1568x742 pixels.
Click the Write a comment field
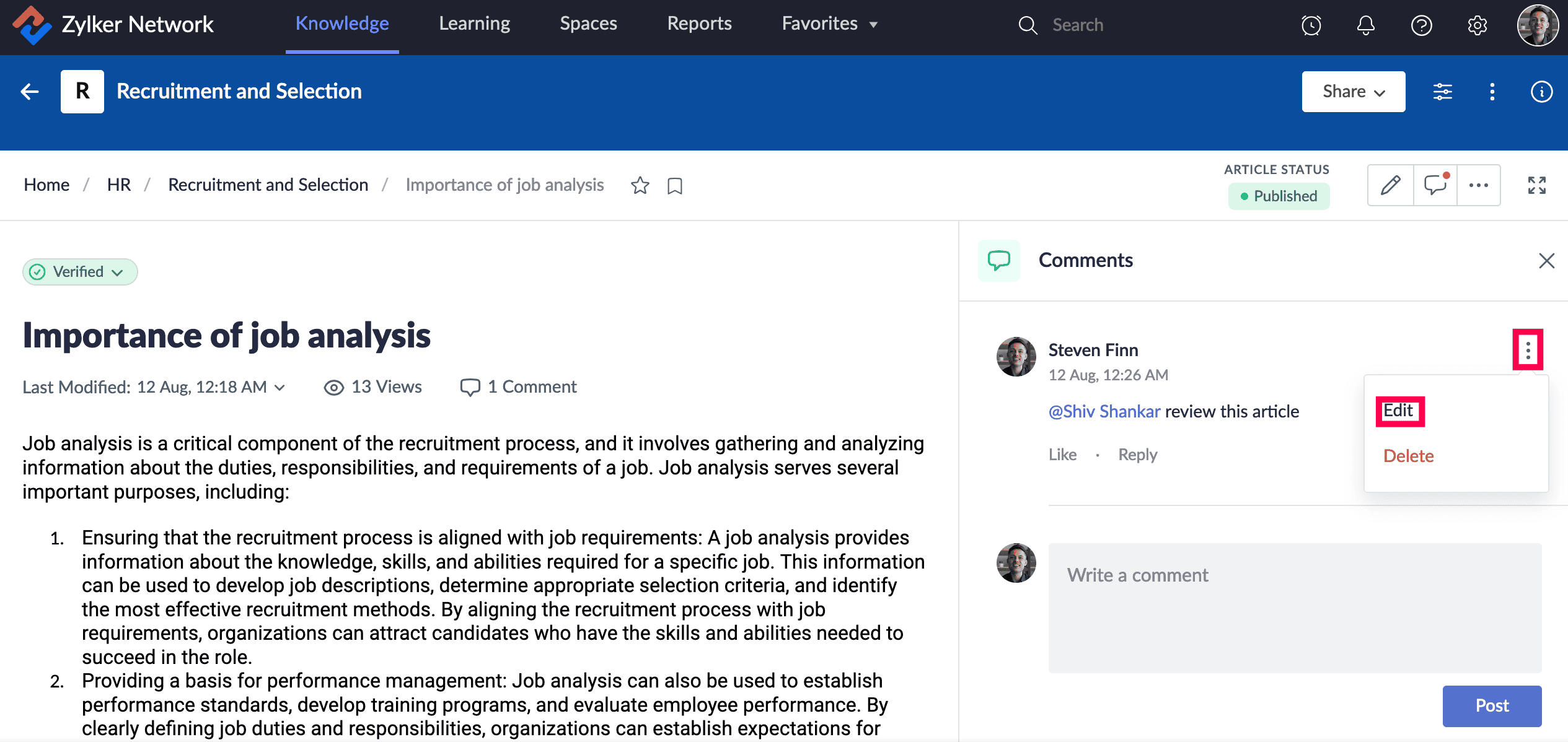click(1294, 607)
